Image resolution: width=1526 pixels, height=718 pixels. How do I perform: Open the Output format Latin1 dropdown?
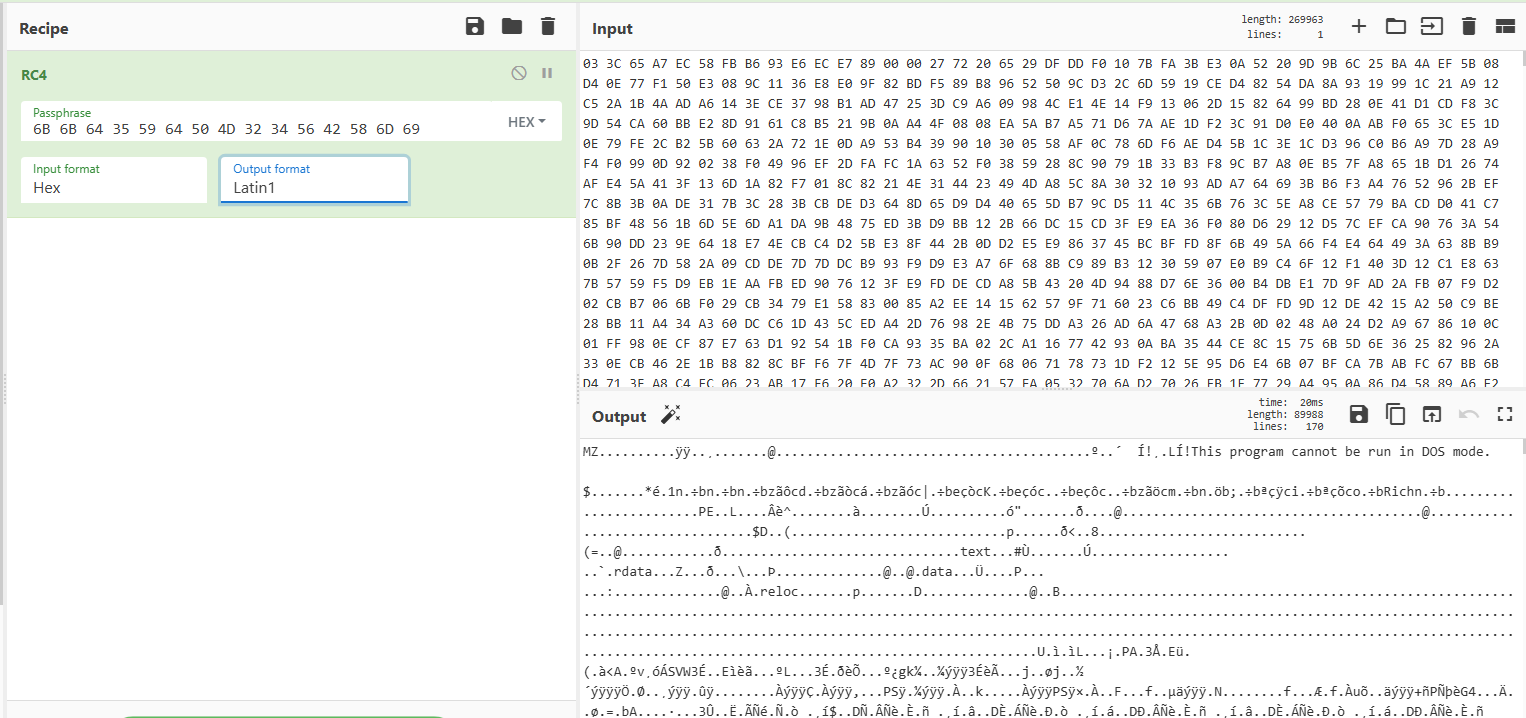point(314,179)
